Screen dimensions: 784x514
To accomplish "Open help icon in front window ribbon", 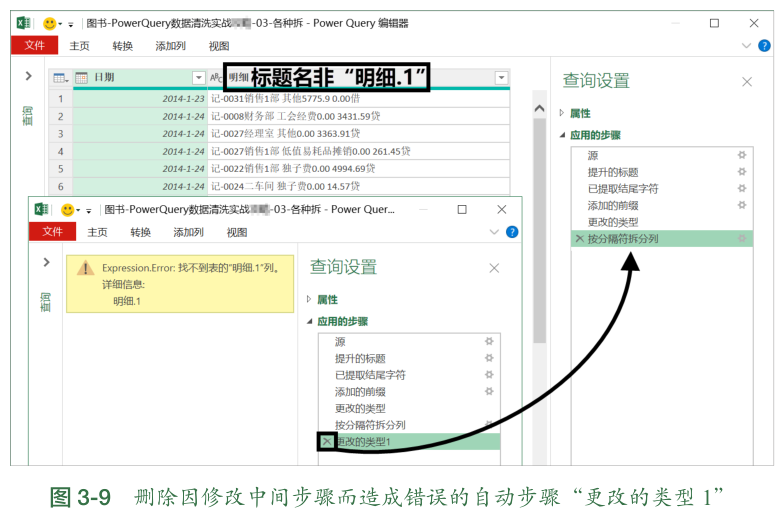I will pos(512,232).
